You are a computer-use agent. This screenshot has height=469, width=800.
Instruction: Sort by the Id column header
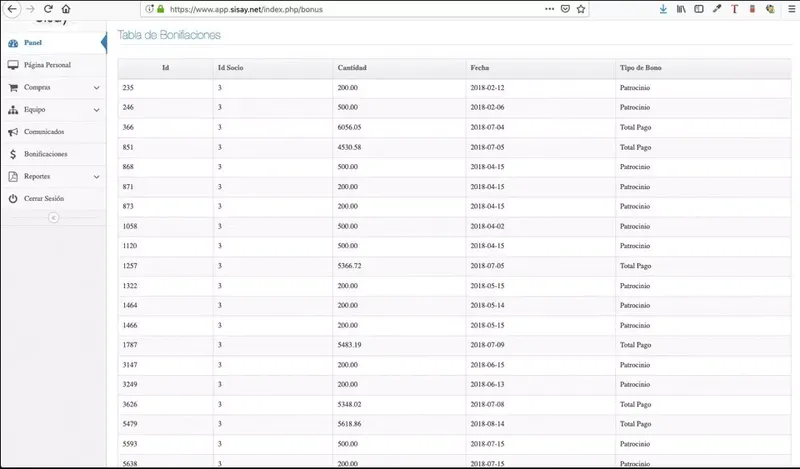[165, 67]
